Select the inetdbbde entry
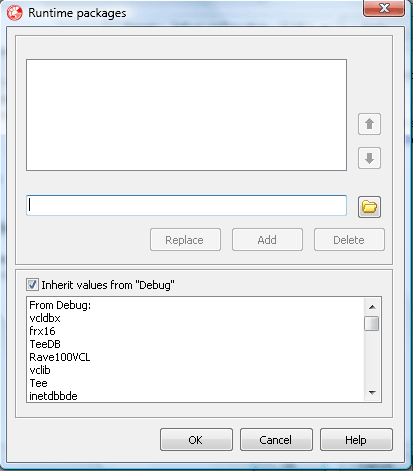The height and width of the screenshot is (471, 413). tap(53, 396)
